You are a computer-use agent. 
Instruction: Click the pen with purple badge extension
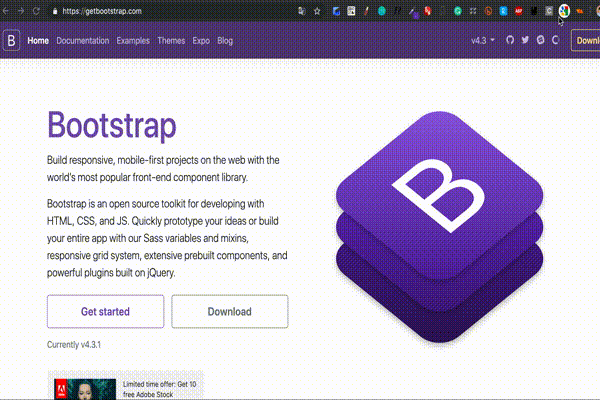pyautogui.click(x=413, y=12)
